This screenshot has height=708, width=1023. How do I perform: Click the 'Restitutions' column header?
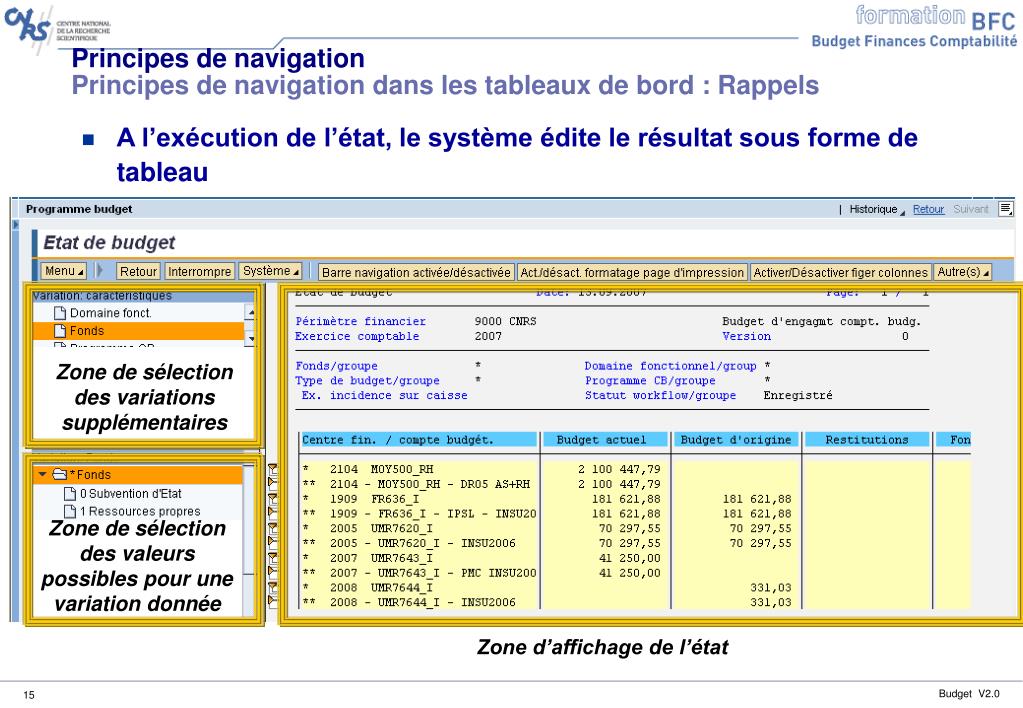pyautogui.click(x=867, y=440)
